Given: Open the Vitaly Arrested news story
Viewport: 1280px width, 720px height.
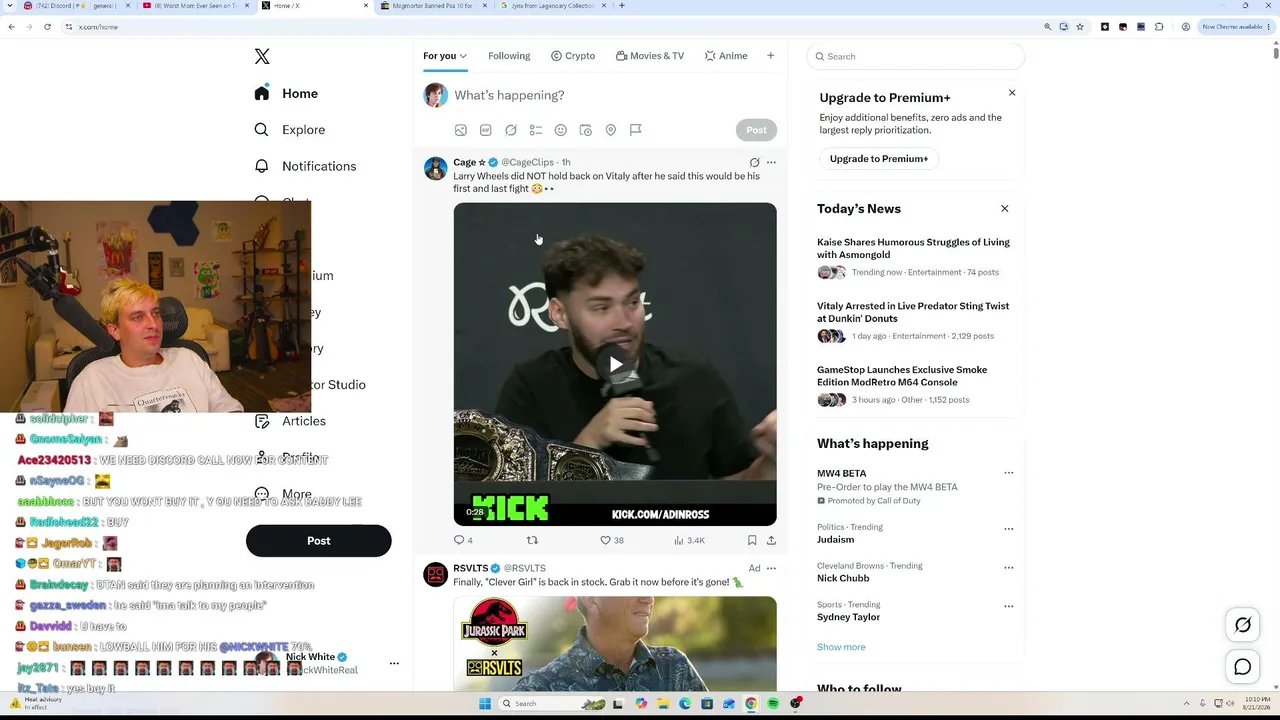Looking at the screenshot, I should (913, 312).
